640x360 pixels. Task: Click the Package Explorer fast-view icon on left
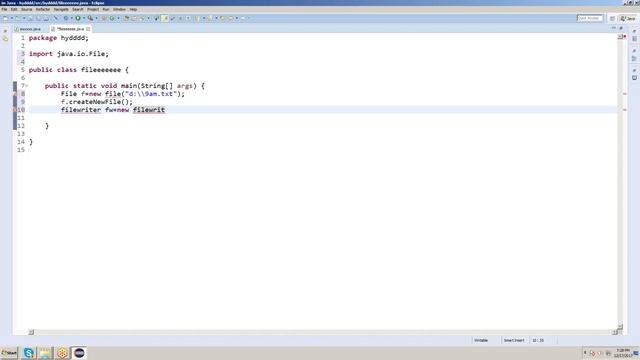coord(5,39)
